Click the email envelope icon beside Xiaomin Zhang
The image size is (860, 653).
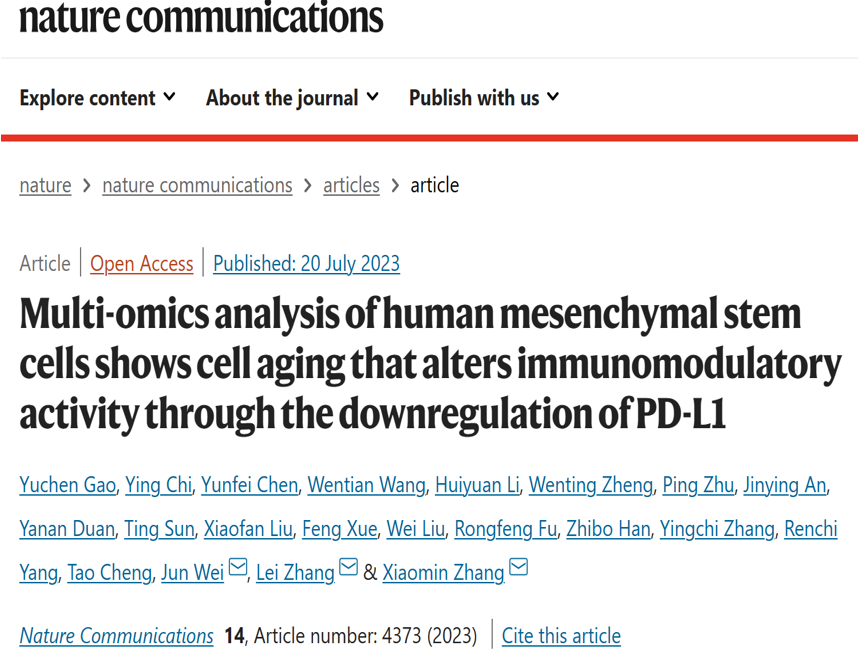pyautogui.click(x=518, y=566)
